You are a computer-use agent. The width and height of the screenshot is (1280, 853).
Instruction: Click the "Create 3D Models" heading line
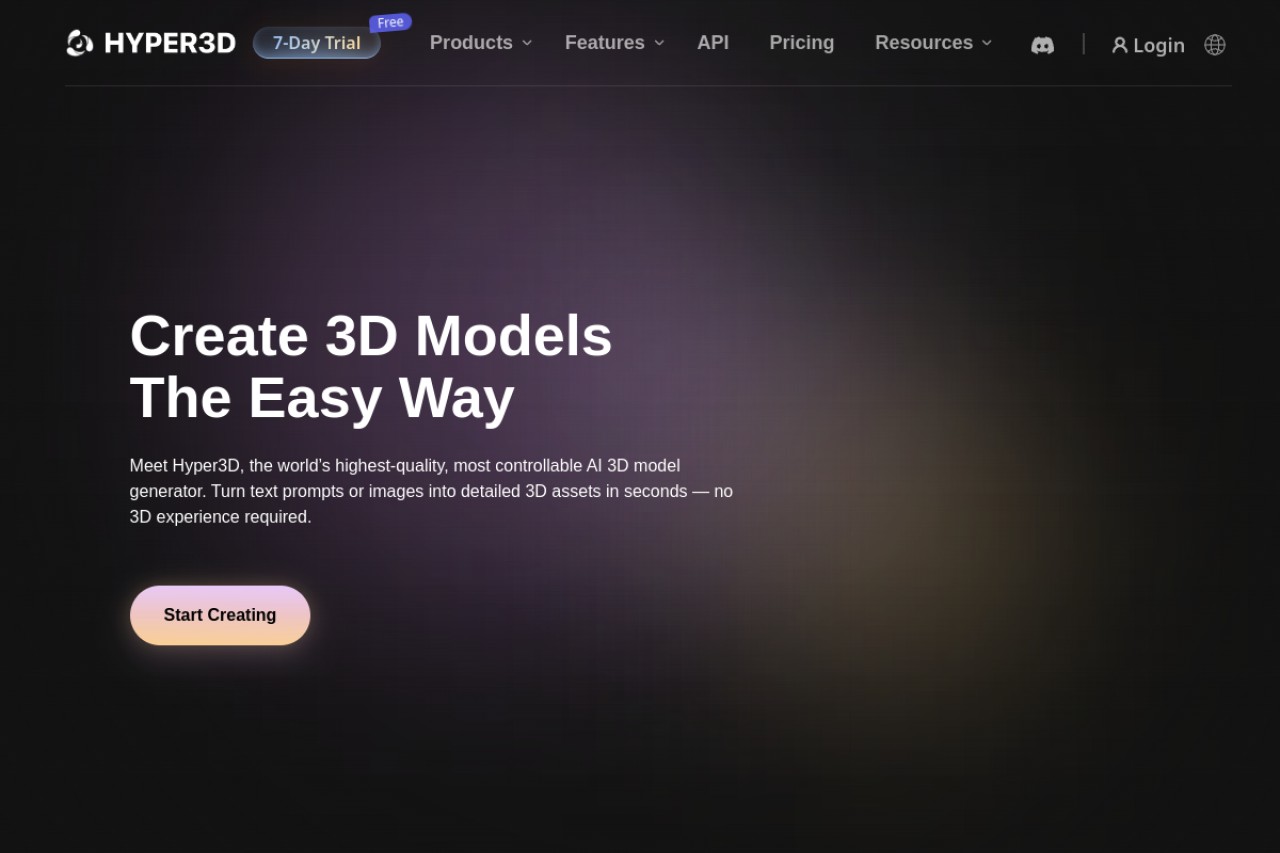coord(371,336)
